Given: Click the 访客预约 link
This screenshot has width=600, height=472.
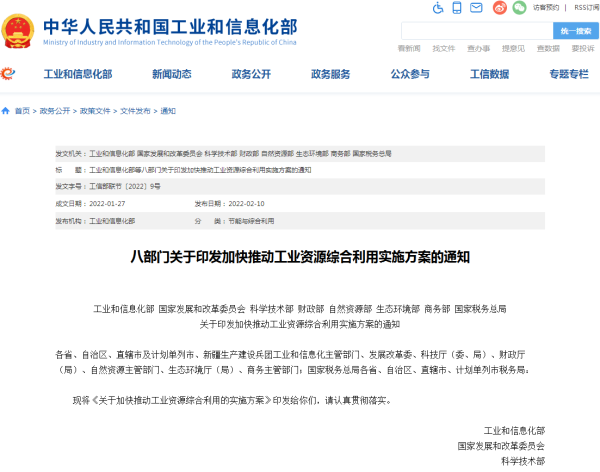Looking at the screenshot, I should tap(546, 7).
